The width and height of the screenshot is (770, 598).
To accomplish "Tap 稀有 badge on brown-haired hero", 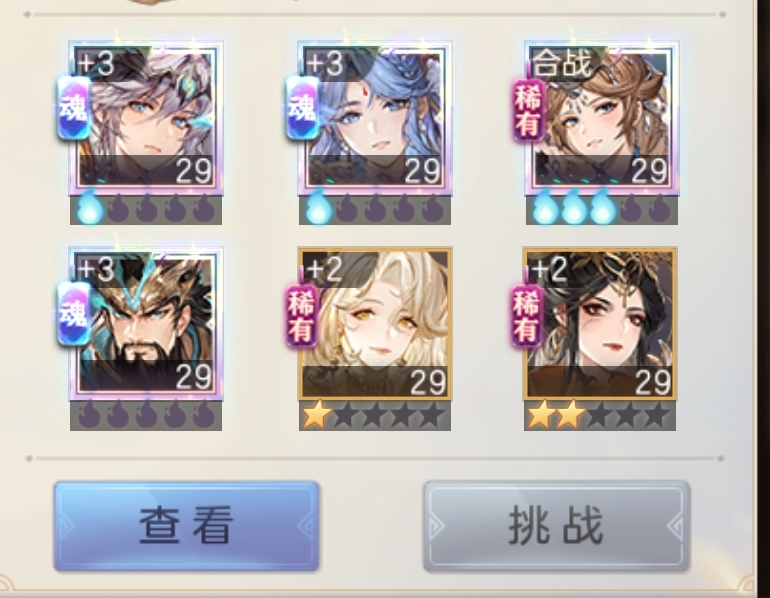I will point(528,111).
